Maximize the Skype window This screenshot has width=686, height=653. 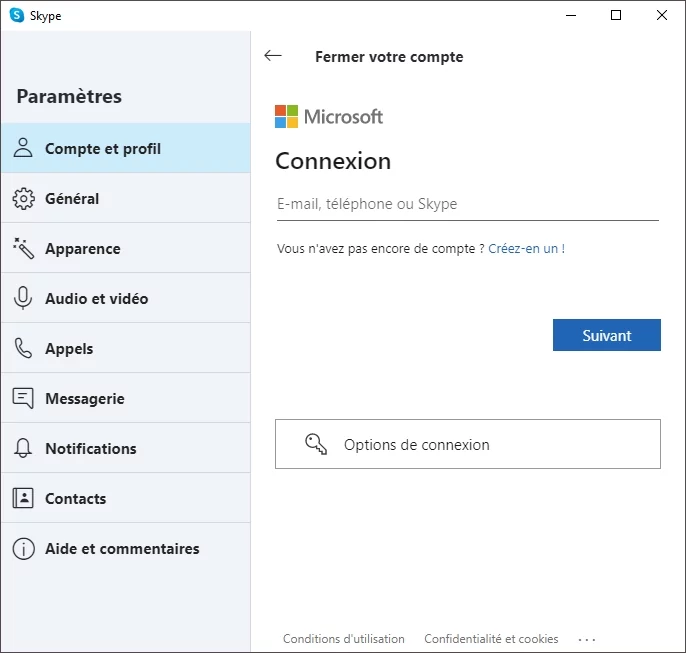(616, 15)
